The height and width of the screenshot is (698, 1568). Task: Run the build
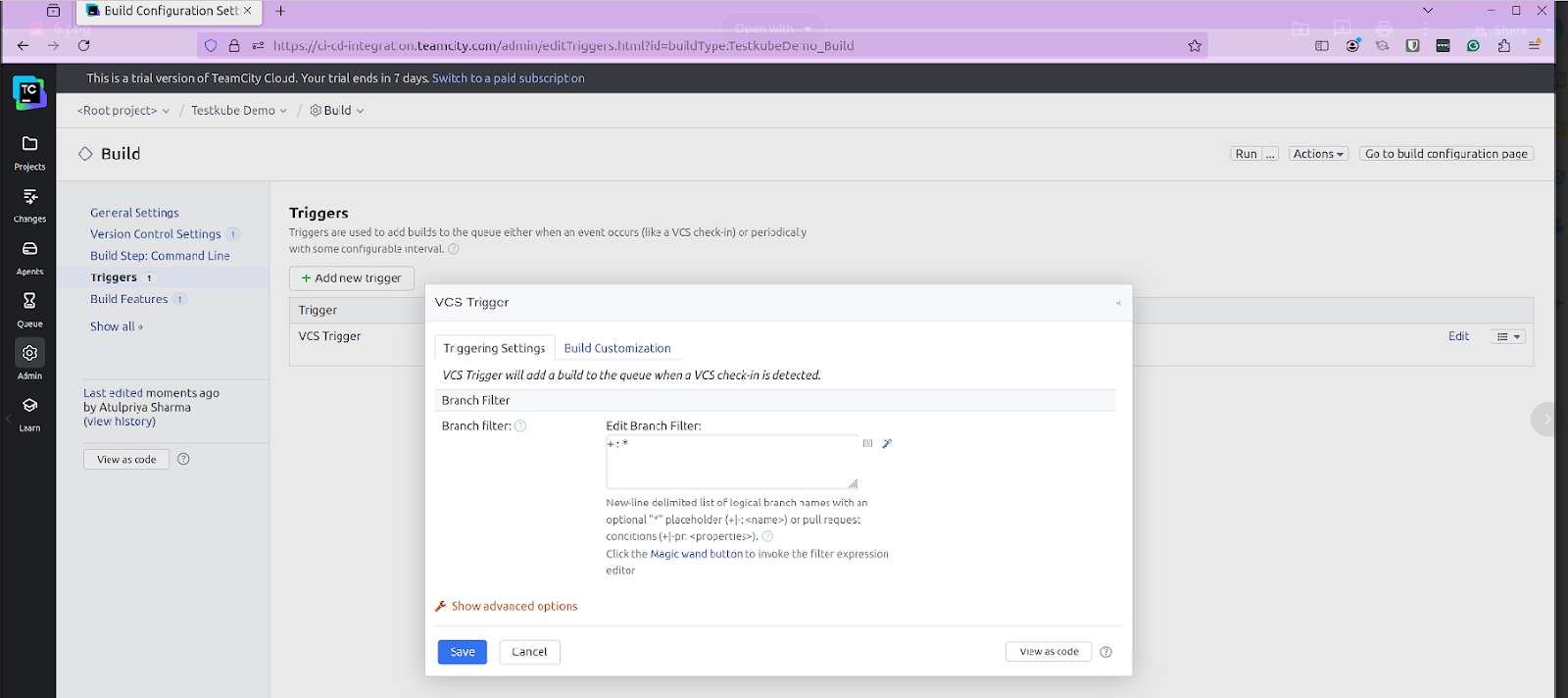pyautogui.click(x=1246, y=154)
